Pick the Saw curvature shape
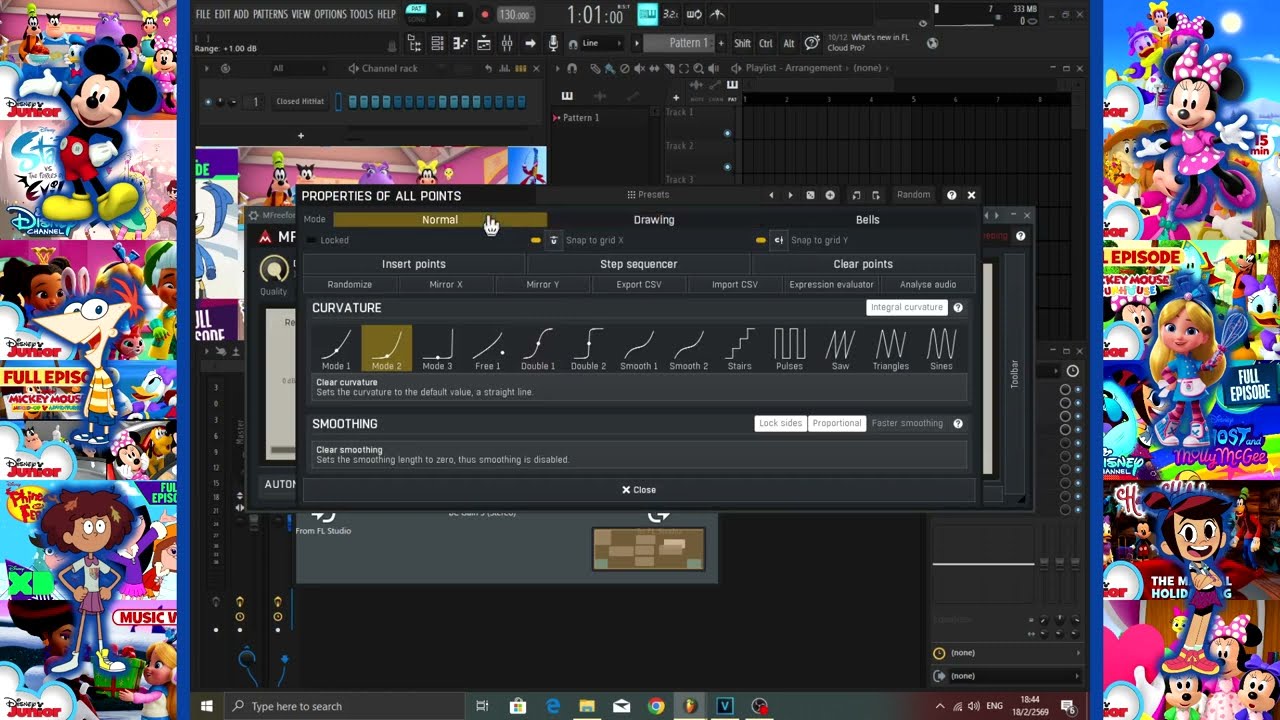Image resolution: width=1280 pixels, height=720 pixels. (840, 348)
